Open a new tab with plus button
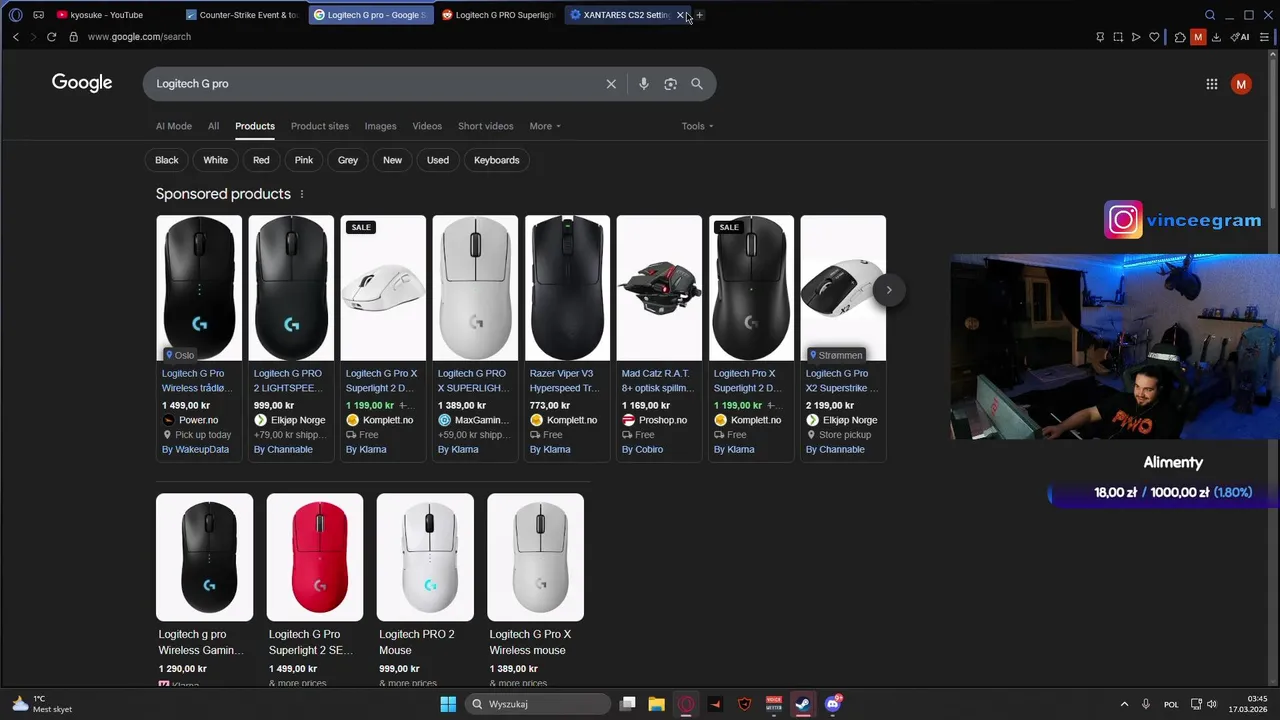Image resolution: width=1280 pixels, height=720 pixels. pyautogui.click(x=699, y=15)
